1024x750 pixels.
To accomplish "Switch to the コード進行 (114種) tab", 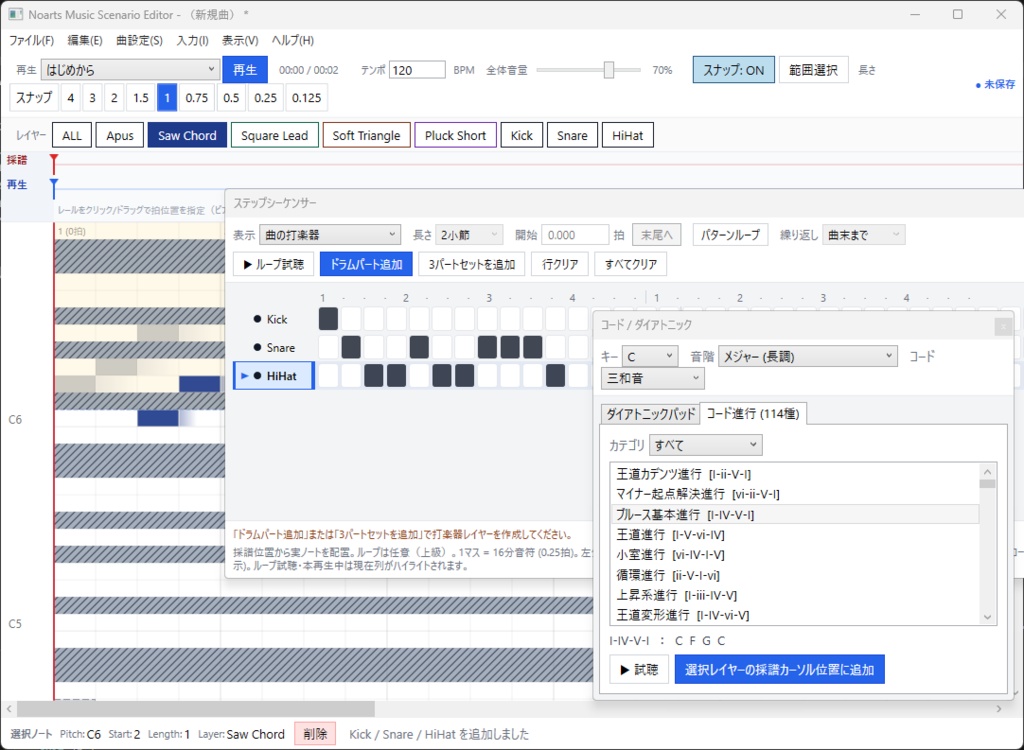I will (x=753, y=414).
